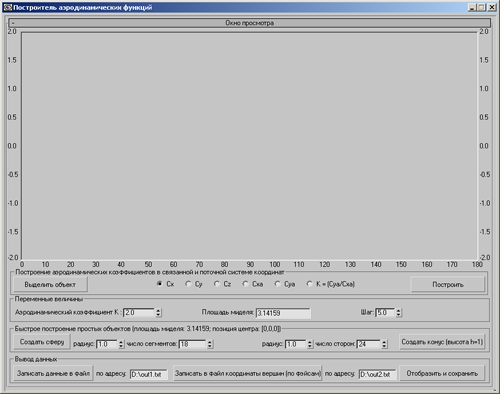Adjust the cone radius spinner arrows
The width and height of the screenshot is (500, 394).
point(310,344)
